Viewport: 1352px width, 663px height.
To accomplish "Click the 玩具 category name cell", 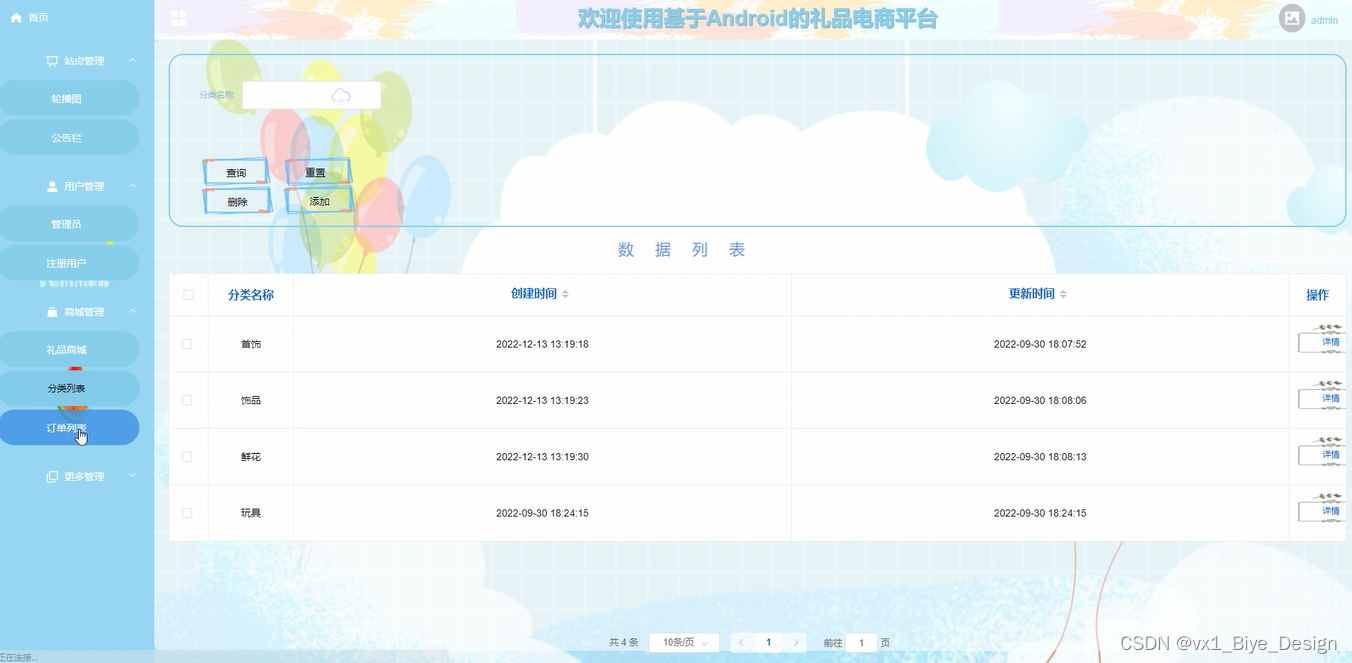I will coord(251,513).
